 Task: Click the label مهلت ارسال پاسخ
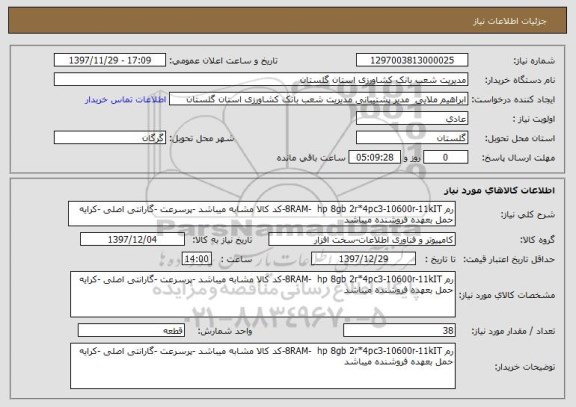coord(518,158)
